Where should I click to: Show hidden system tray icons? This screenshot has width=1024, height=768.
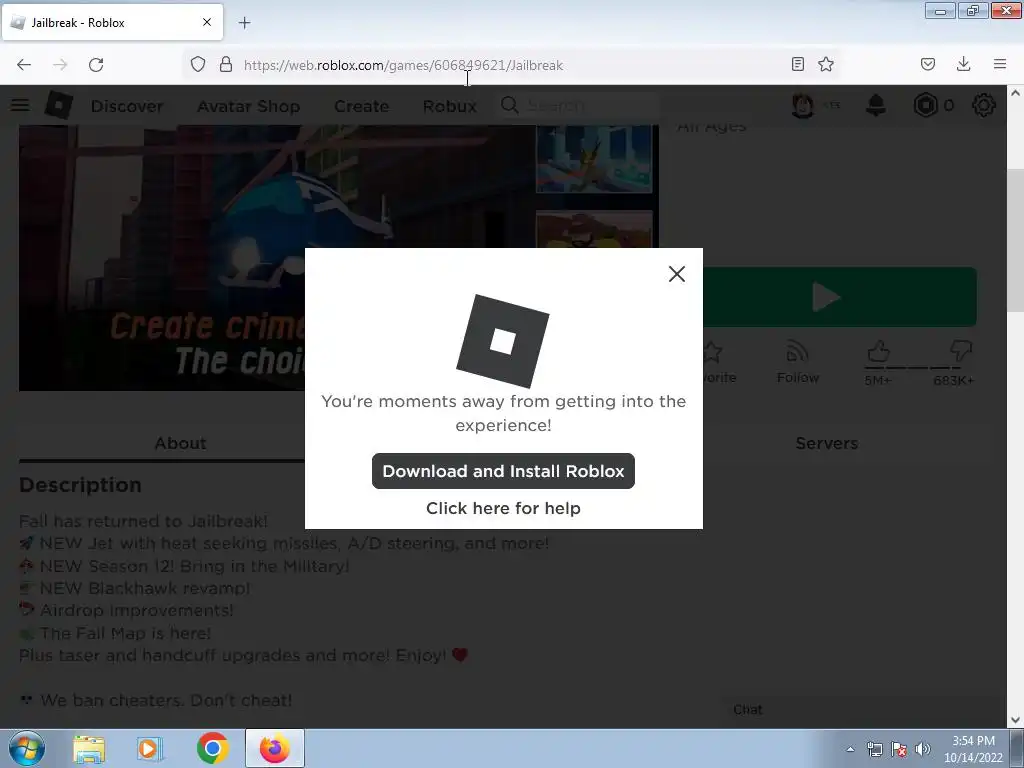point(850,750)
